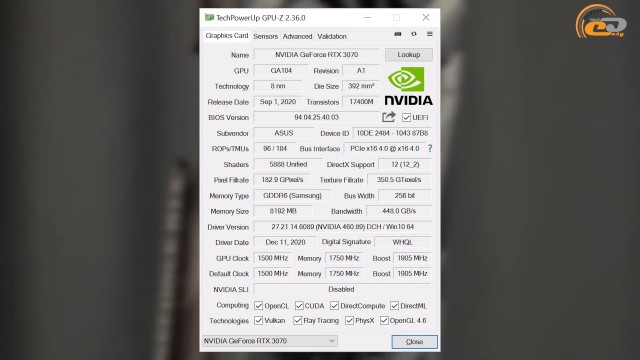Click the GPU Clock row Boost 1905 MHz
This screenshot has height=360, width=640.
pyautogui.click(x=412, y=258)
